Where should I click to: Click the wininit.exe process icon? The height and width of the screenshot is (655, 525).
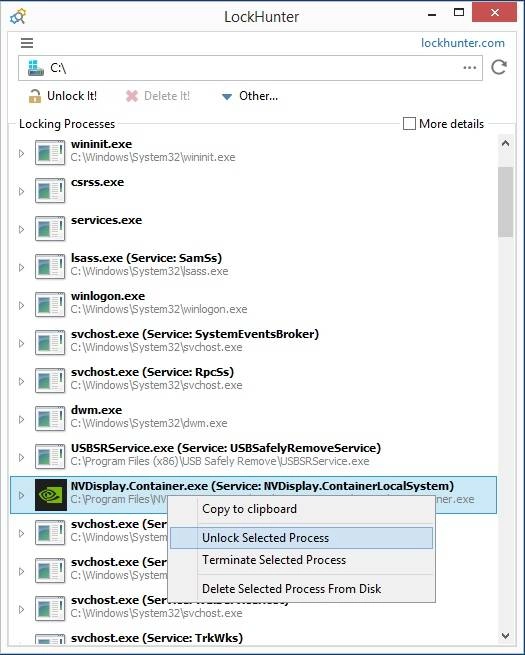point(50,152)
